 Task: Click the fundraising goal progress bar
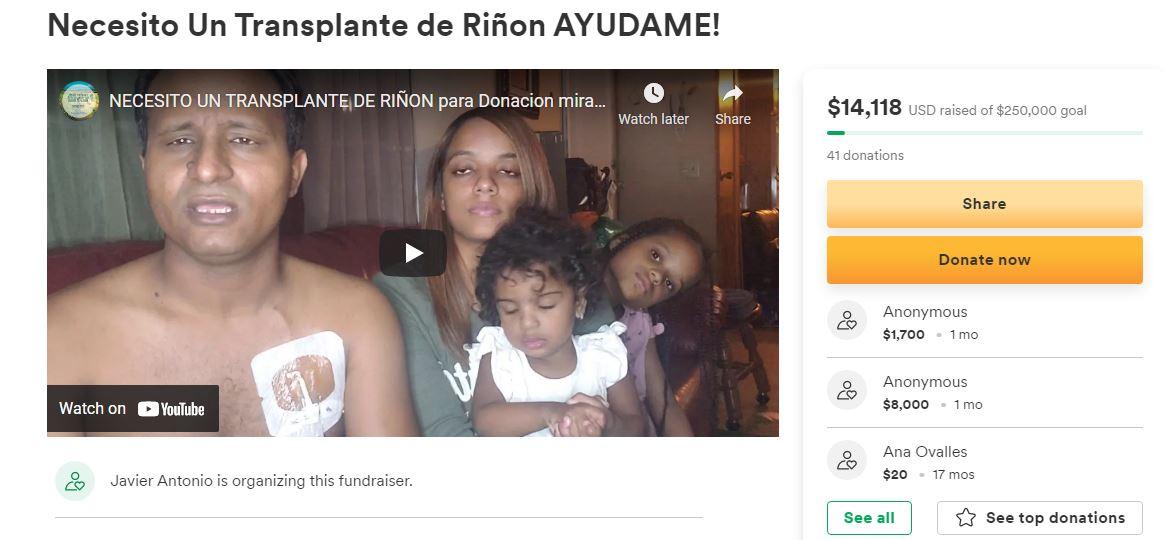984,133
